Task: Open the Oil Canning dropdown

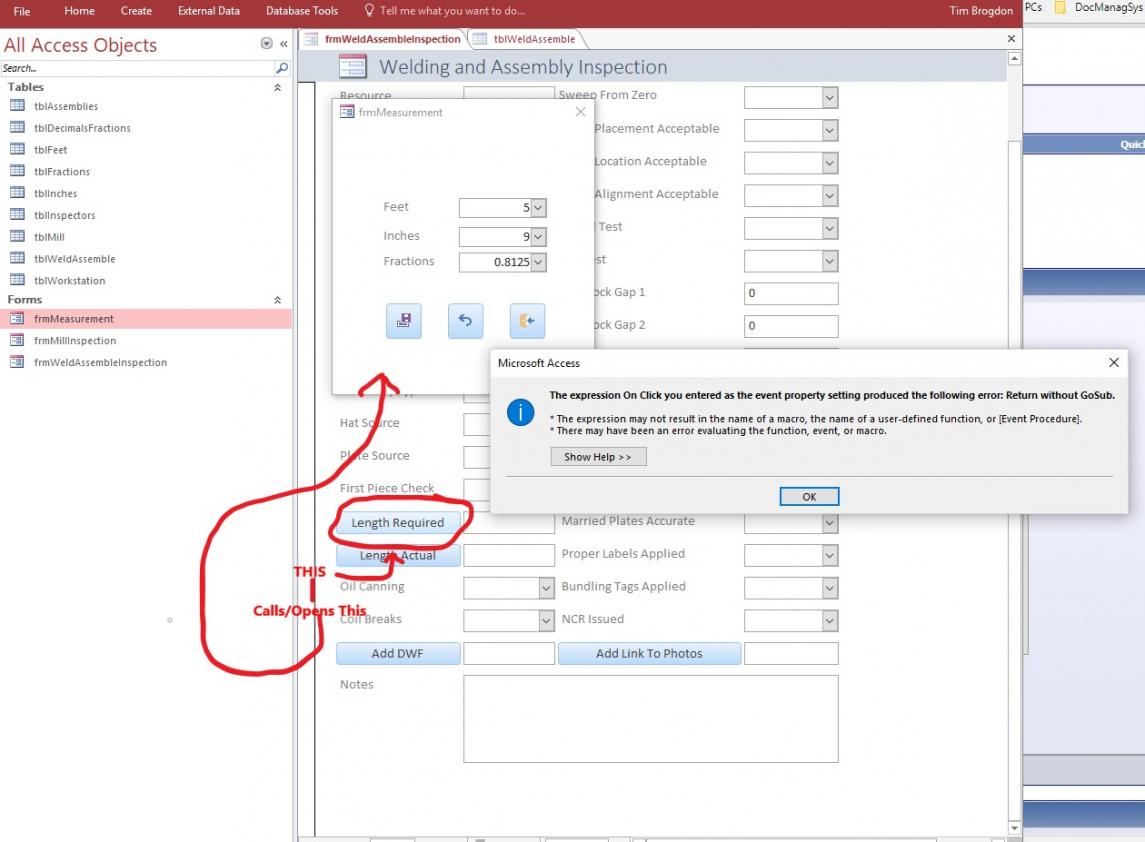Action: (546, 588)
